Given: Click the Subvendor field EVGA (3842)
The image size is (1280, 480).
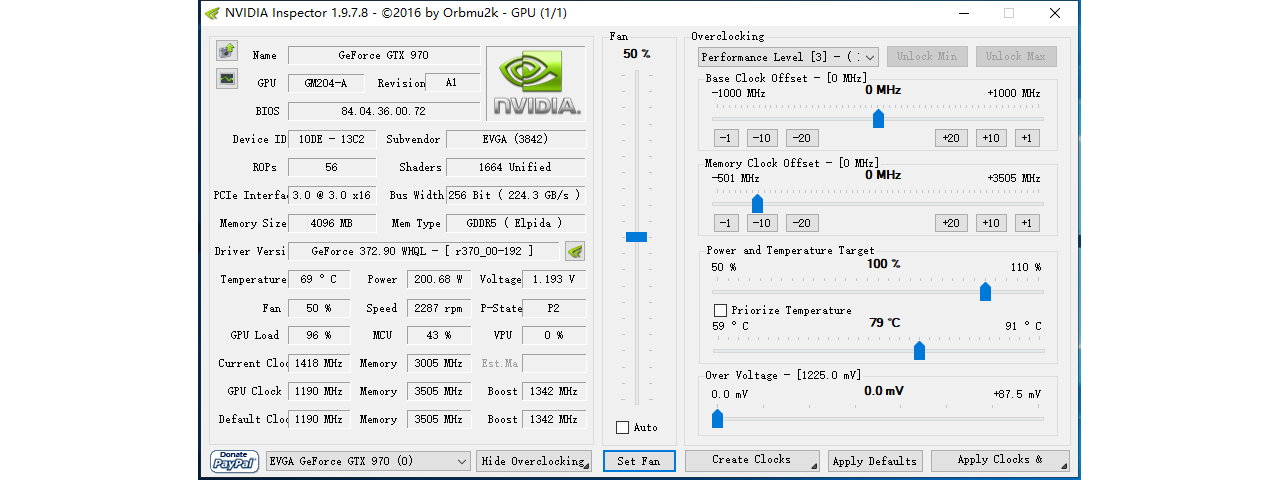Looking at the screenshot, I should [x=516, y=139].
